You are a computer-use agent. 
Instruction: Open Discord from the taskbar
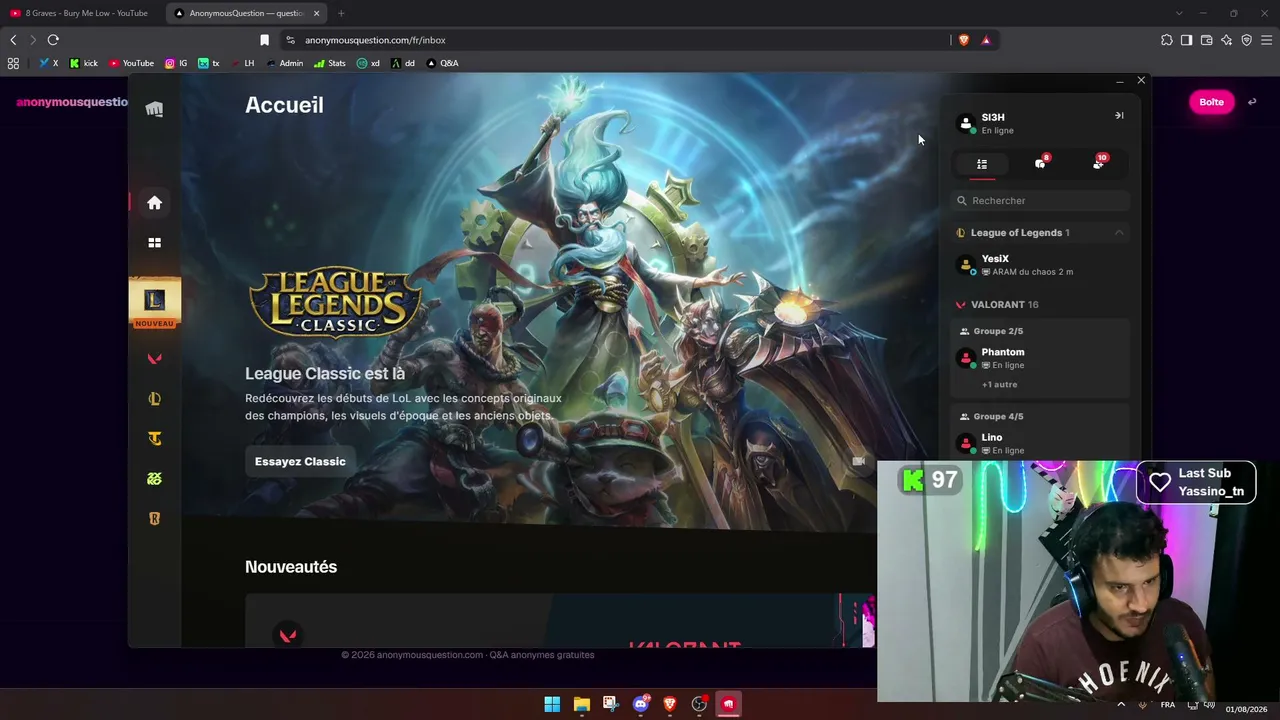pos(641,704)
